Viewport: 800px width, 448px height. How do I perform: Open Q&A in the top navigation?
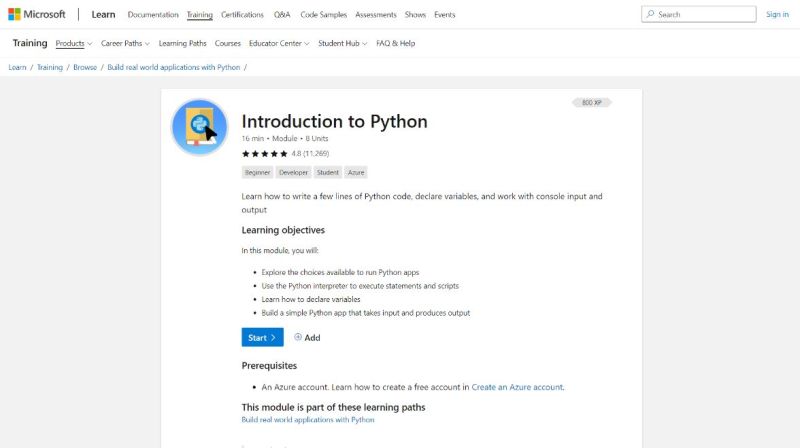[282, 15]
